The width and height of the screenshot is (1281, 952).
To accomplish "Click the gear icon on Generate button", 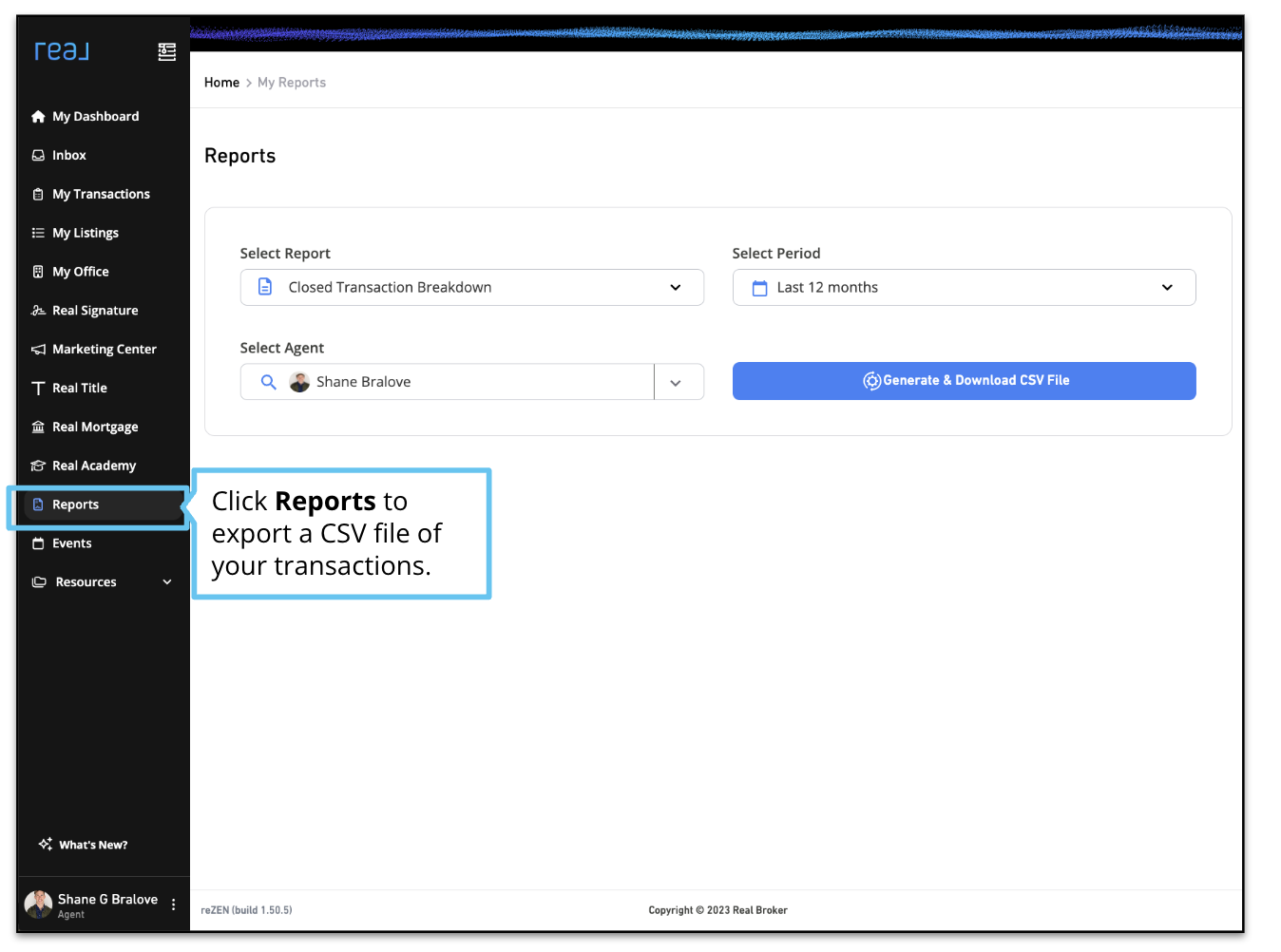I will coord(871,381).
